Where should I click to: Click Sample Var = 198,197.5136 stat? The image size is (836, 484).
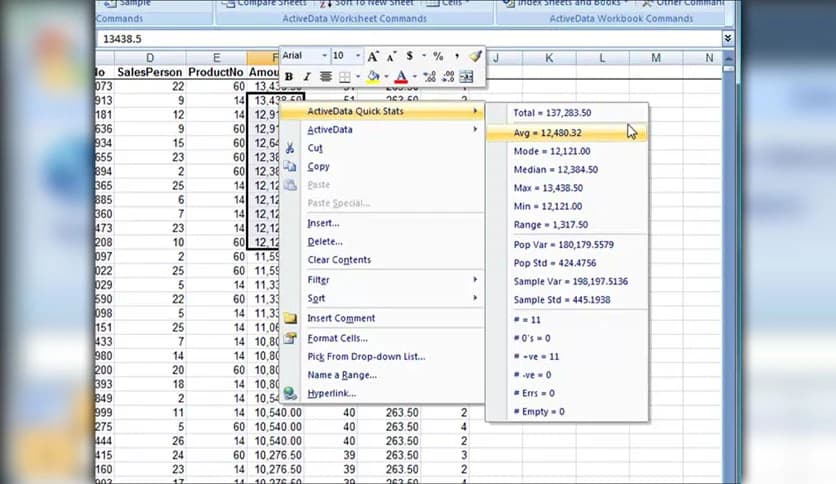[567, 281]
